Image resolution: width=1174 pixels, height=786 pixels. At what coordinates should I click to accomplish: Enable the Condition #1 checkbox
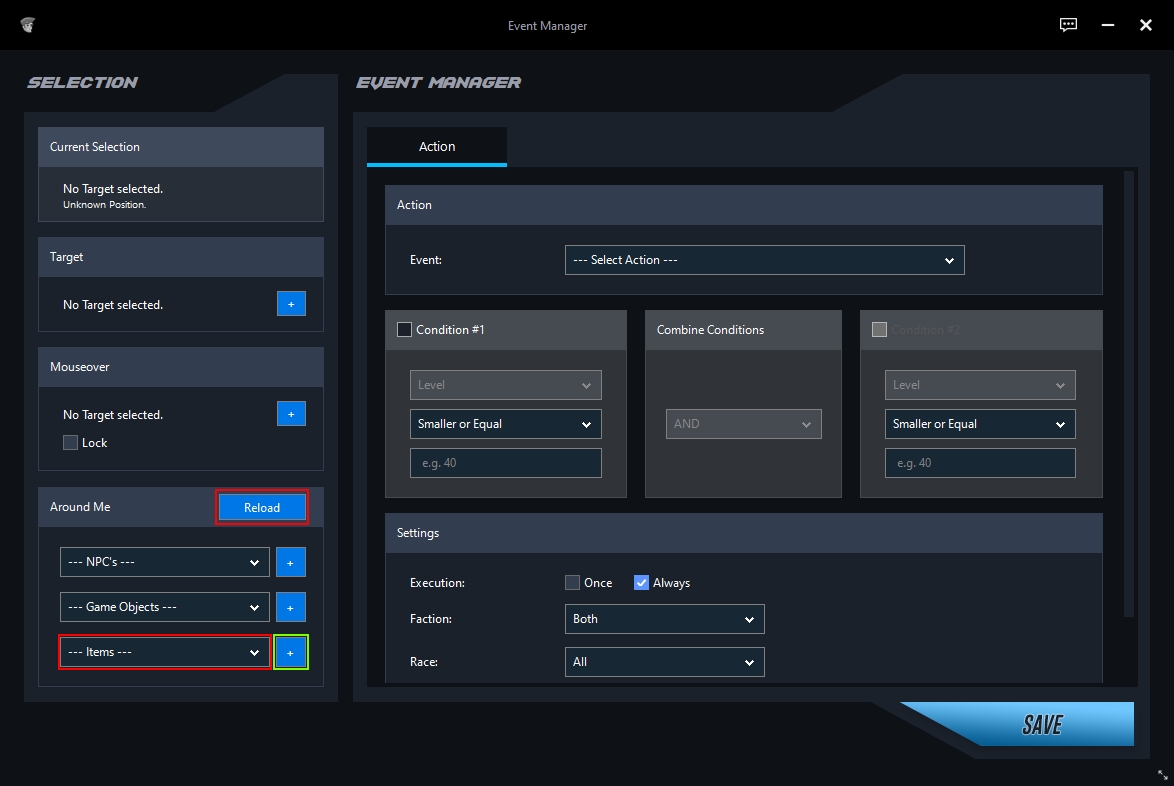405,330
